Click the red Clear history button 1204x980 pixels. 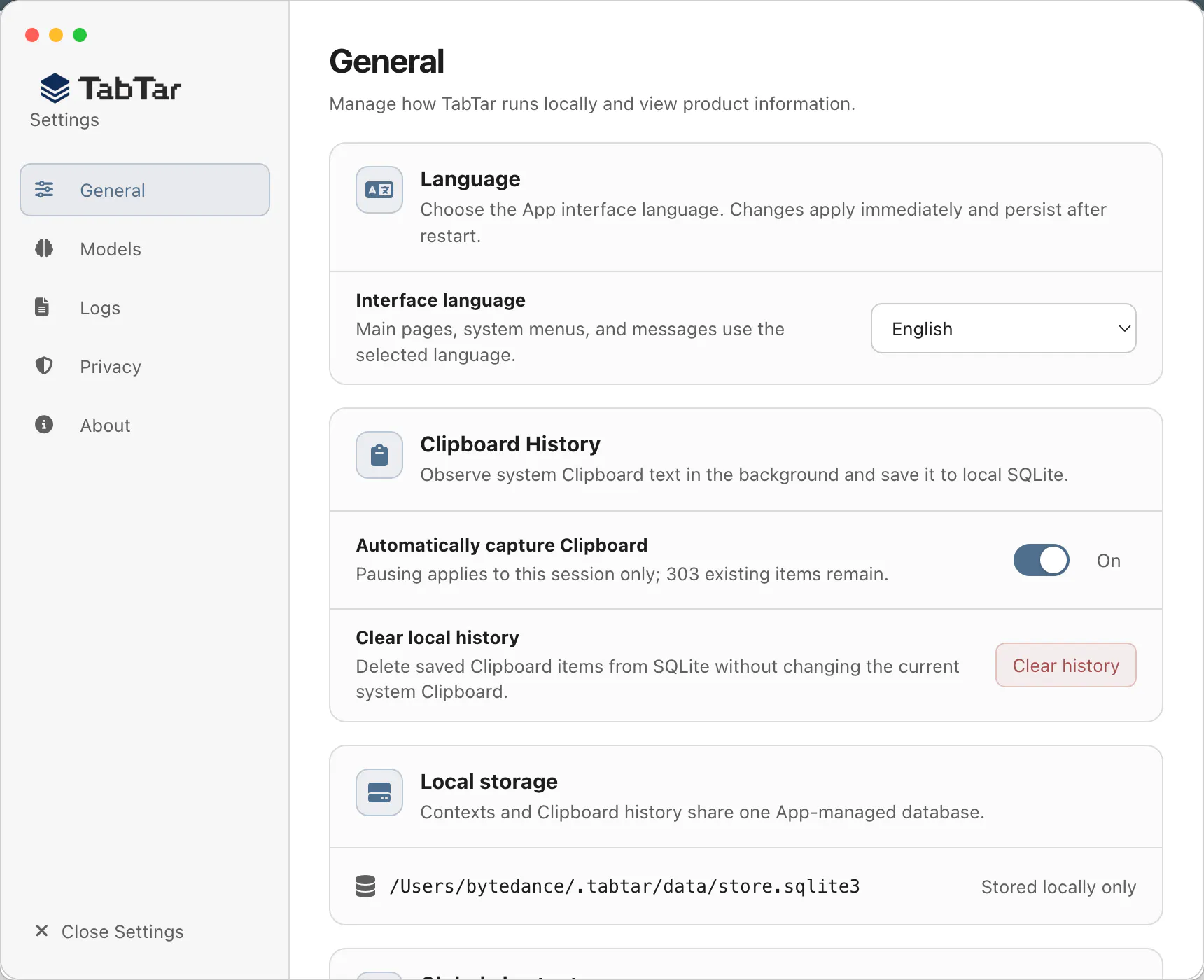[x=1065, y=665]
